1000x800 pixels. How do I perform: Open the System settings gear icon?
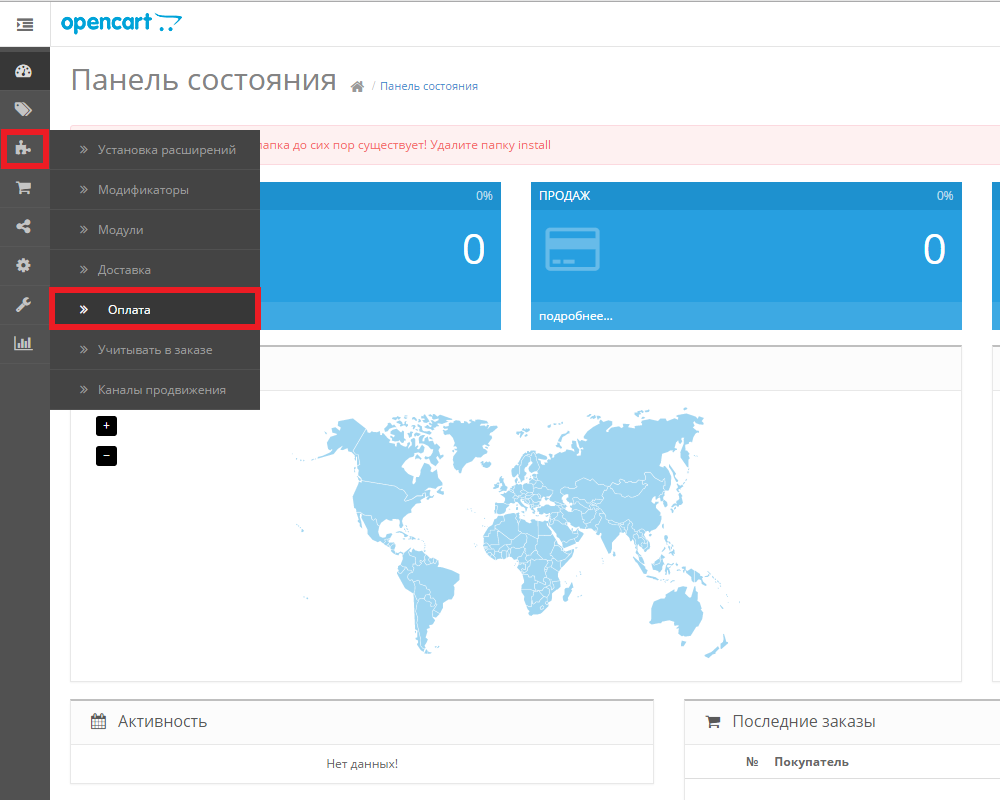(24, 265)
